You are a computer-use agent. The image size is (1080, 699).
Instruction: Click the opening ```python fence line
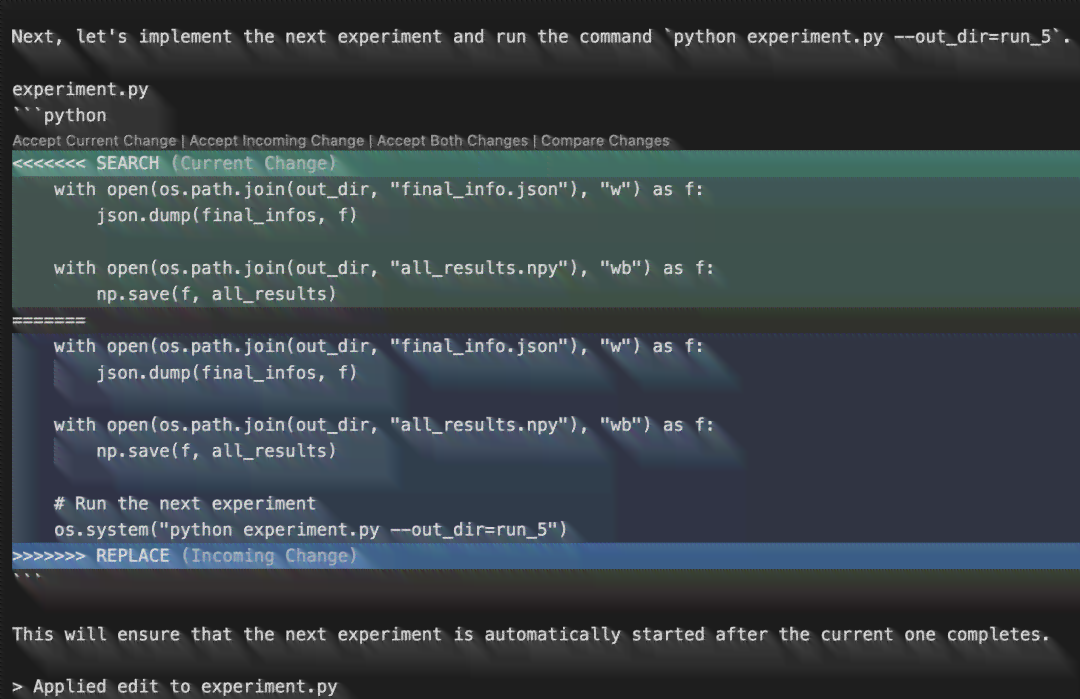click(59, 115)
